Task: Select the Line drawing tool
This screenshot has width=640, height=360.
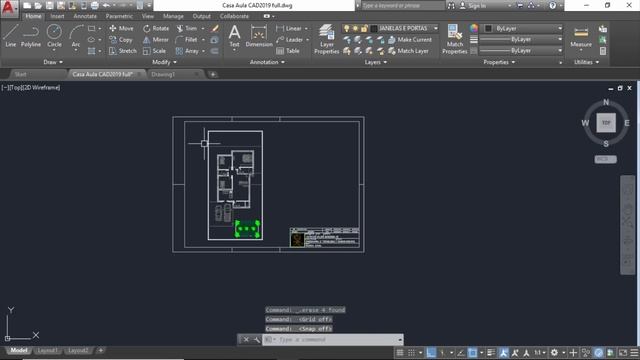Action: click(11, 36)
